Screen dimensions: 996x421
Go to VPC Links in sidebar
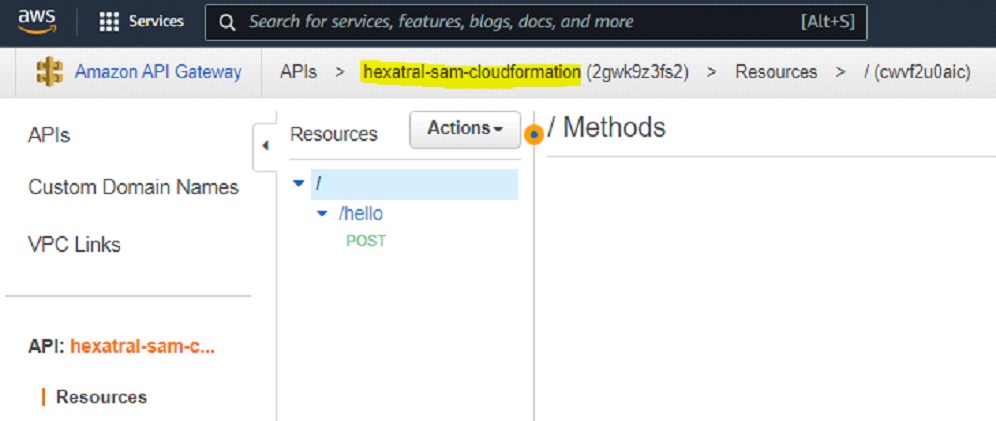click(x=74, y=245)
